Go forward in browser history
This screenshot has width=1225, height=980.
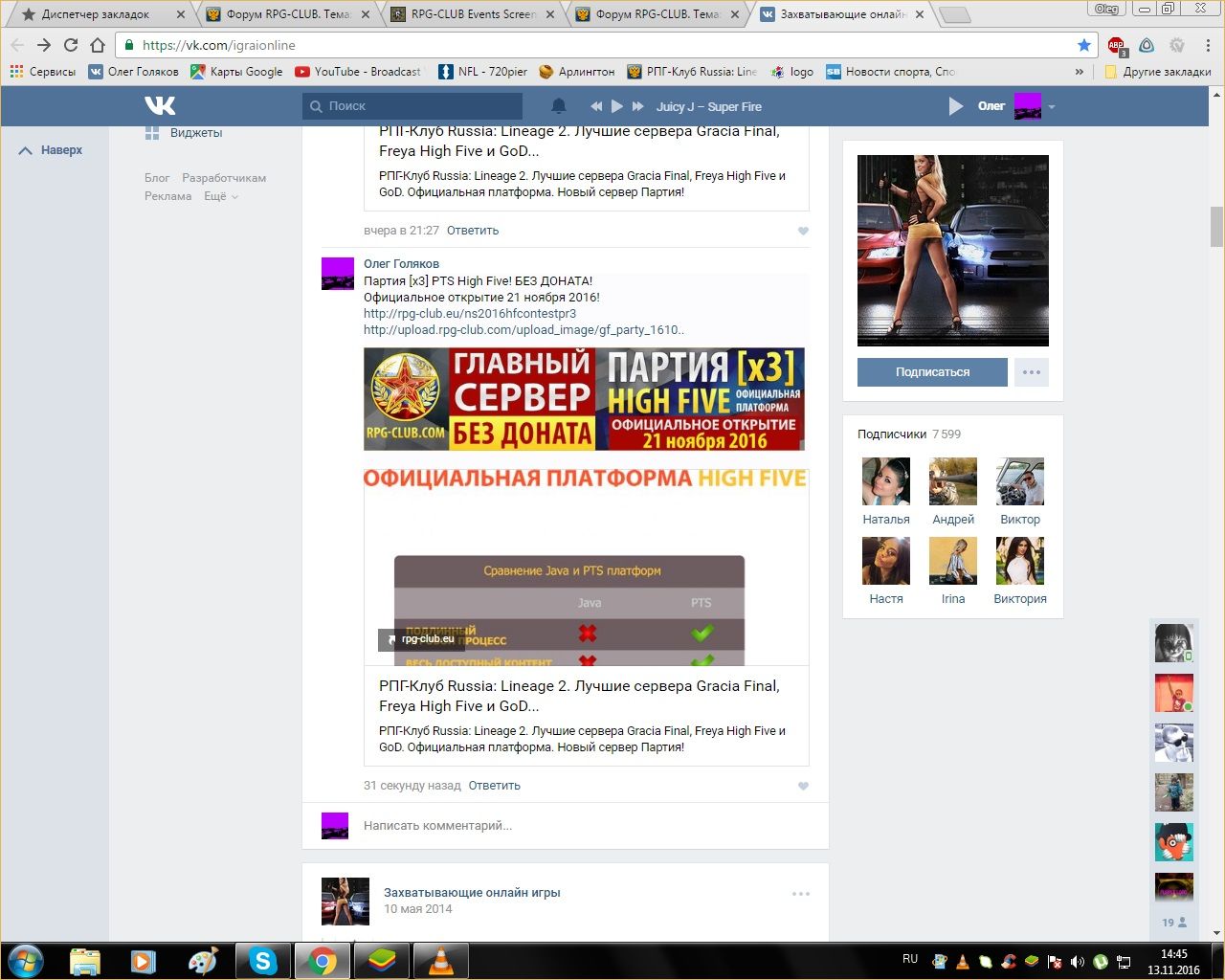[x=44, y=45]
